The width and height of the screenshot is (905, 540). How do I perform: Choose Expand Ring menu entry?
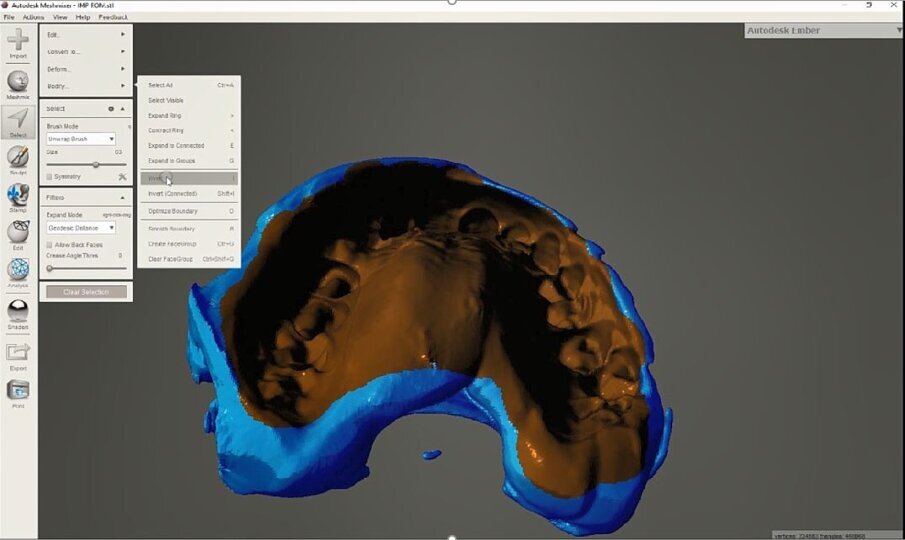(189, 115)
